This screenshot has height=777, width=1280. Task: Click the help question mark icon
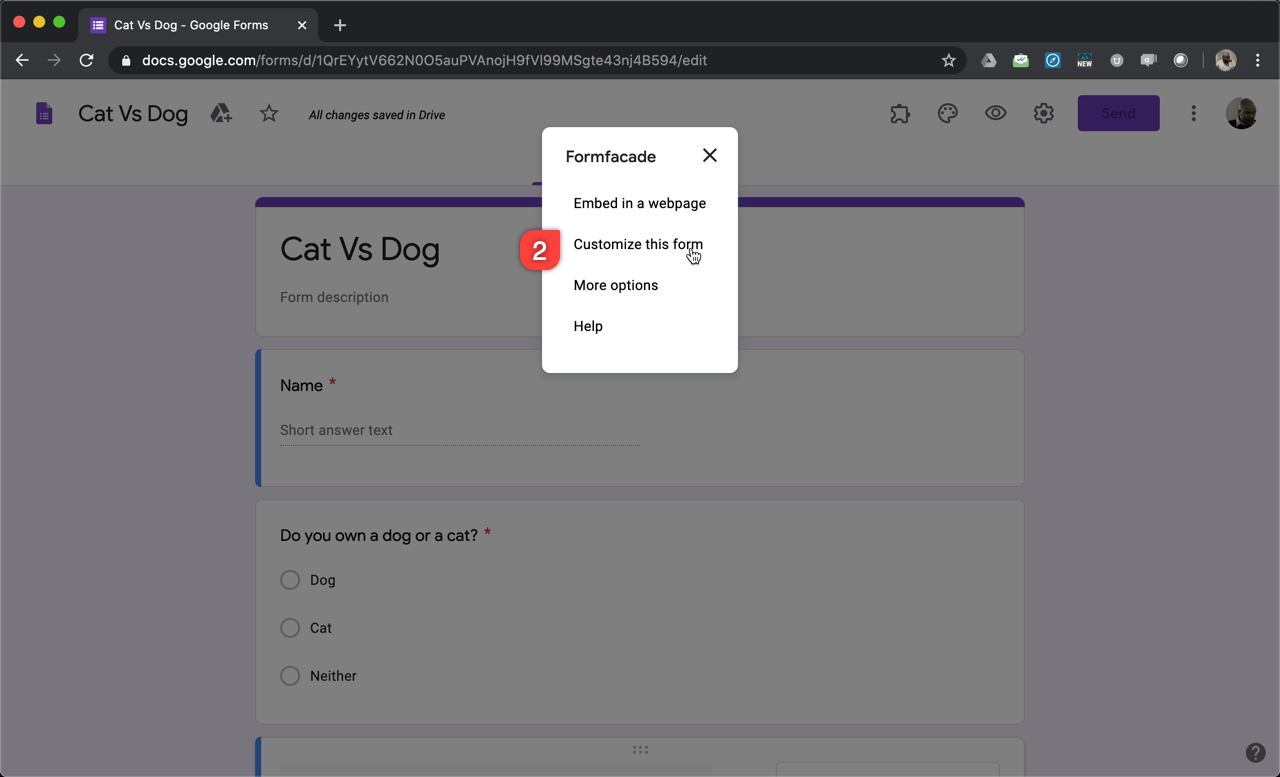click(x=1255, y=753)
